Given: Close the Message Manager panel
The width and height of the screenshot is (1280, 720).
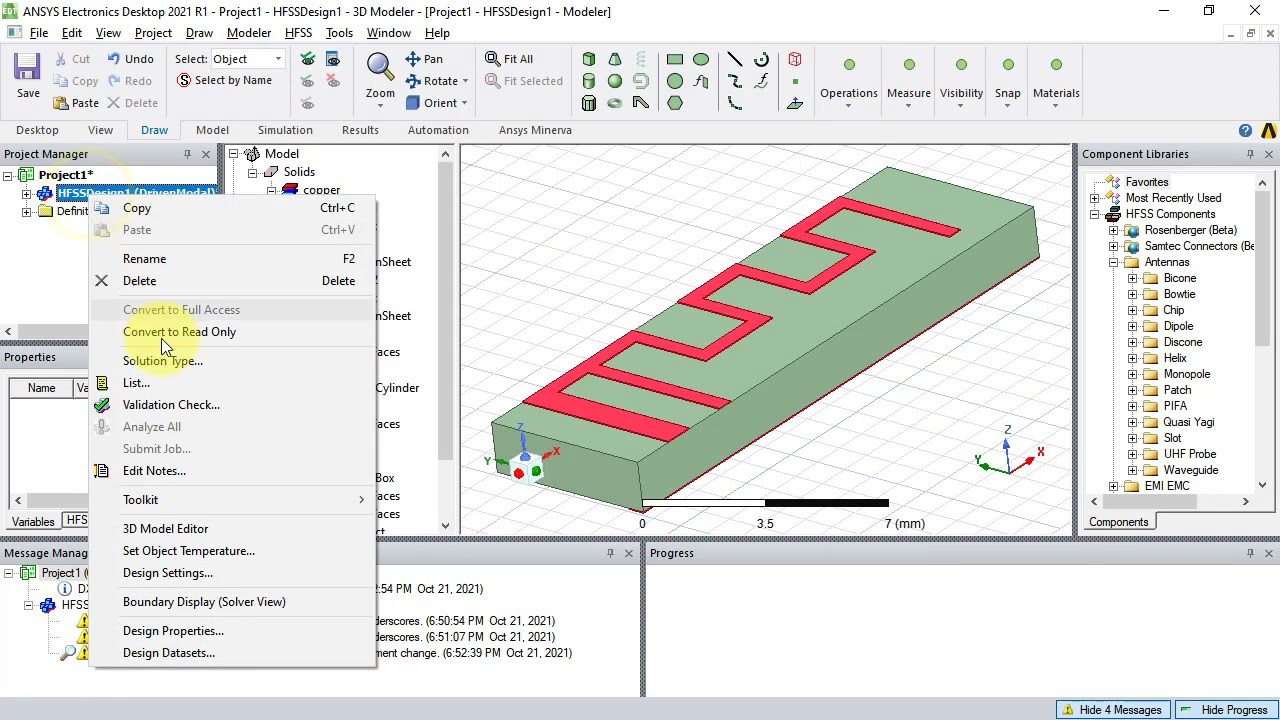Looking at the screenshot, I should click(629, 553).
